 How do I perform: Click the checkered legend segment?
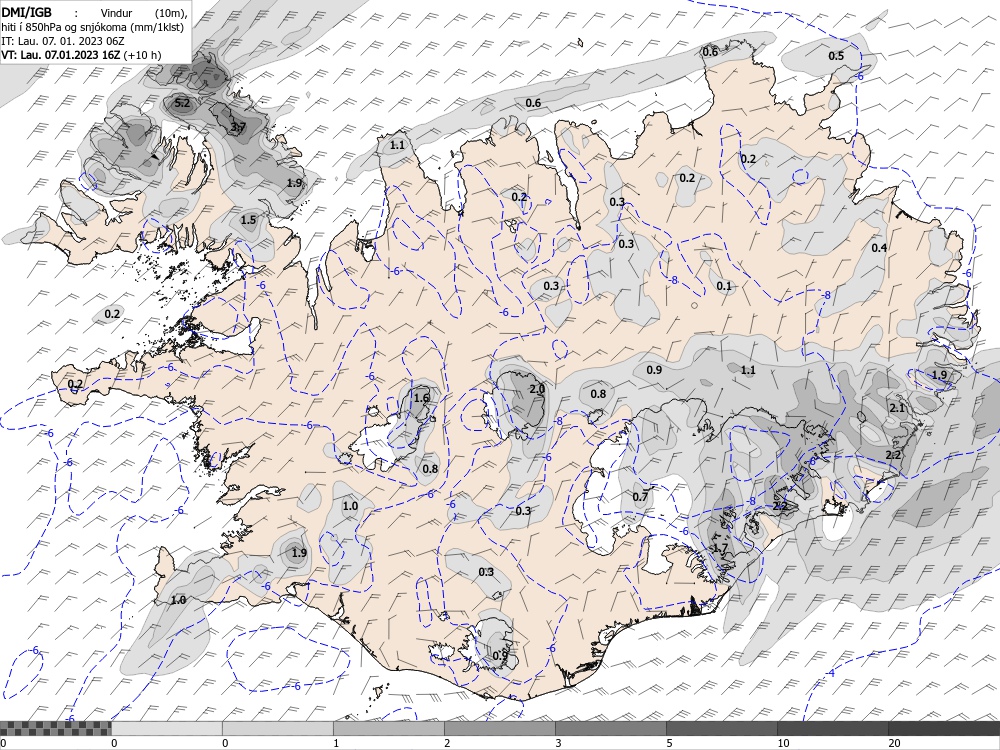point(55,728)
